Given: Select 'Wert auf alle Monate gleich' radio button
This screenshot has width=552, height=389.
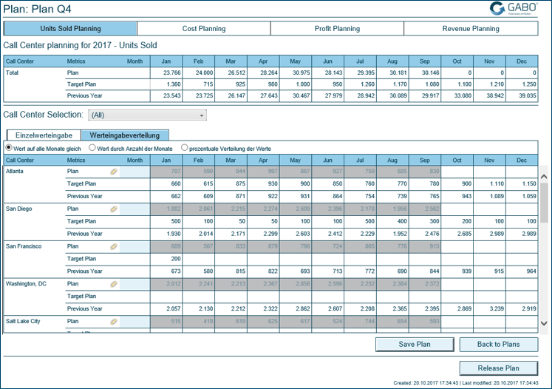Looking at the screenshot, I should (x=9, y=148).
